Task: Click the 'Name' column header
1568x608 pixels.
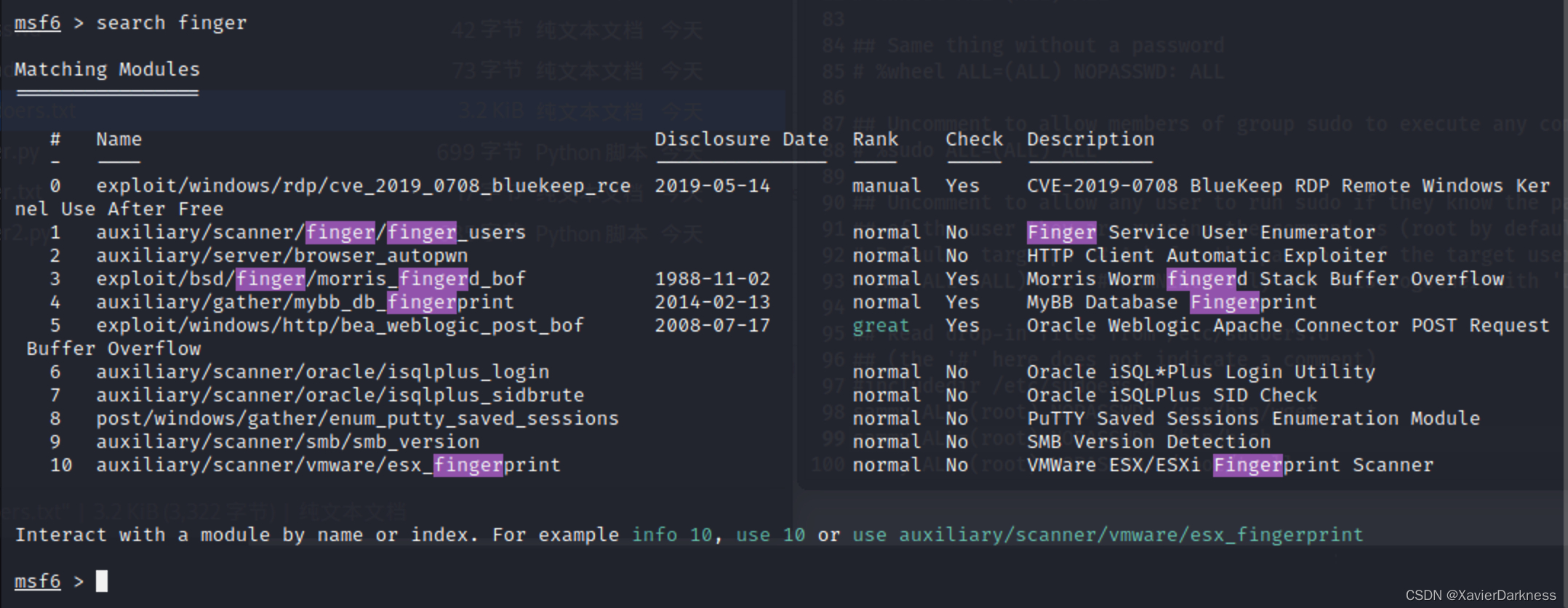Action: pos(119,140)
